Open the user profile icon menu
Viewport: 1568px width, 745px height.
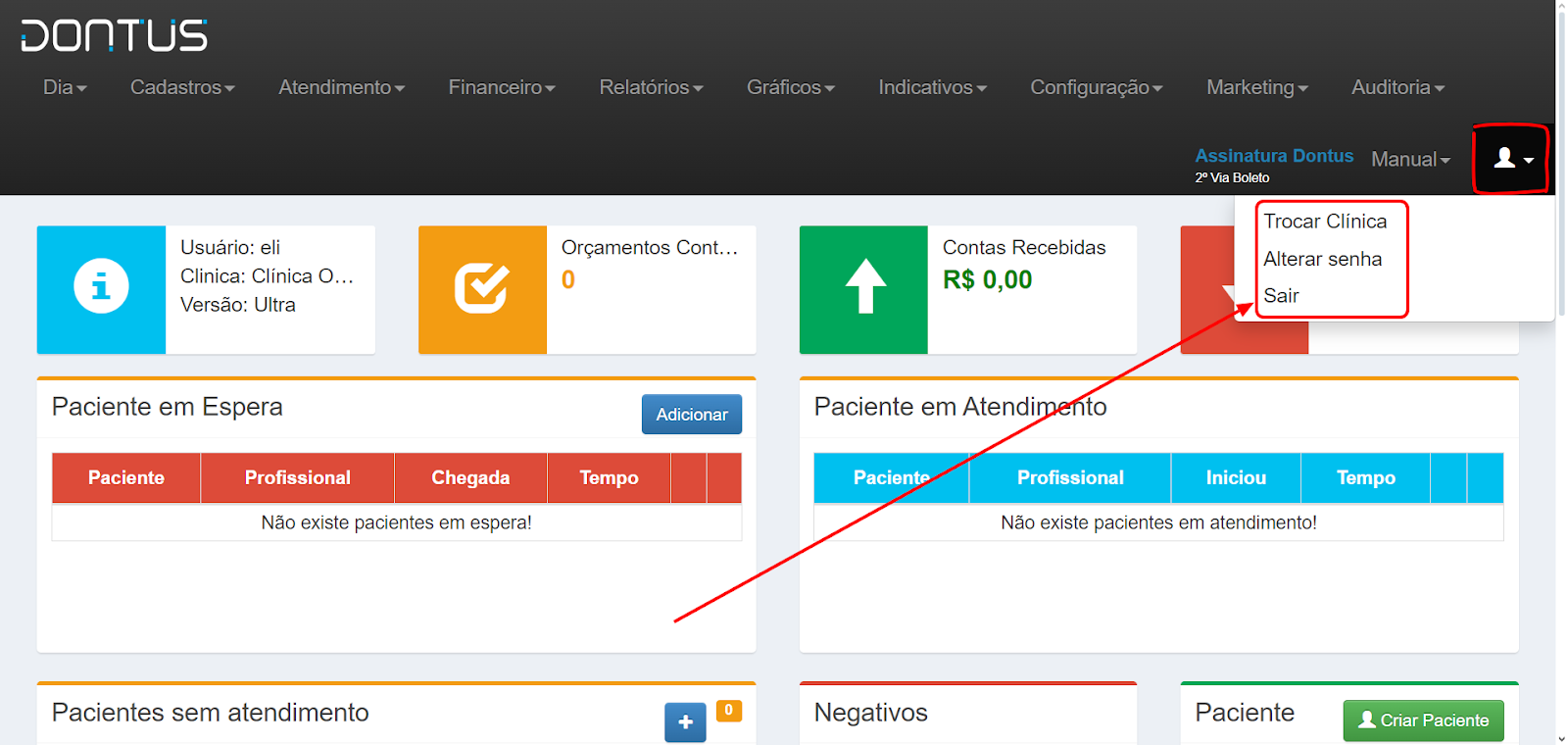(x=1512, y=159)
